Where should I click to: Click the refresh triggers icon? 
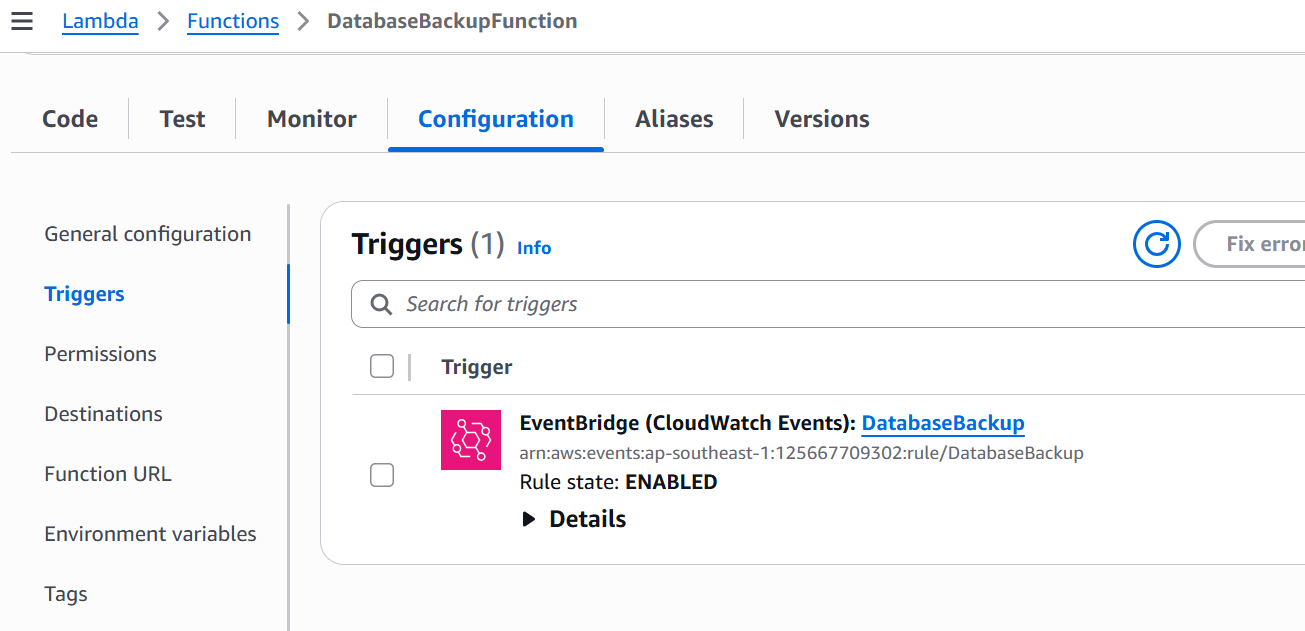(1157, 244)
